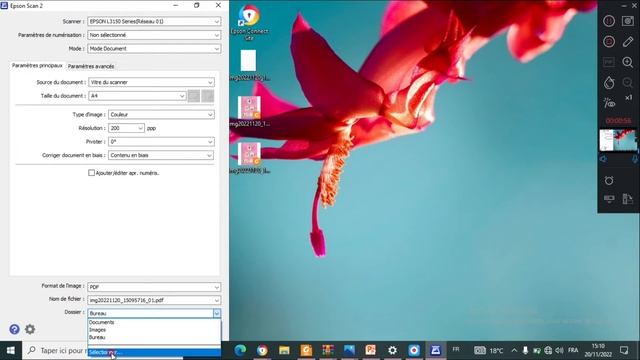Open the Format de l'image PDF dropdown
The width and height of the screenshot is (640, 360).
154,287
